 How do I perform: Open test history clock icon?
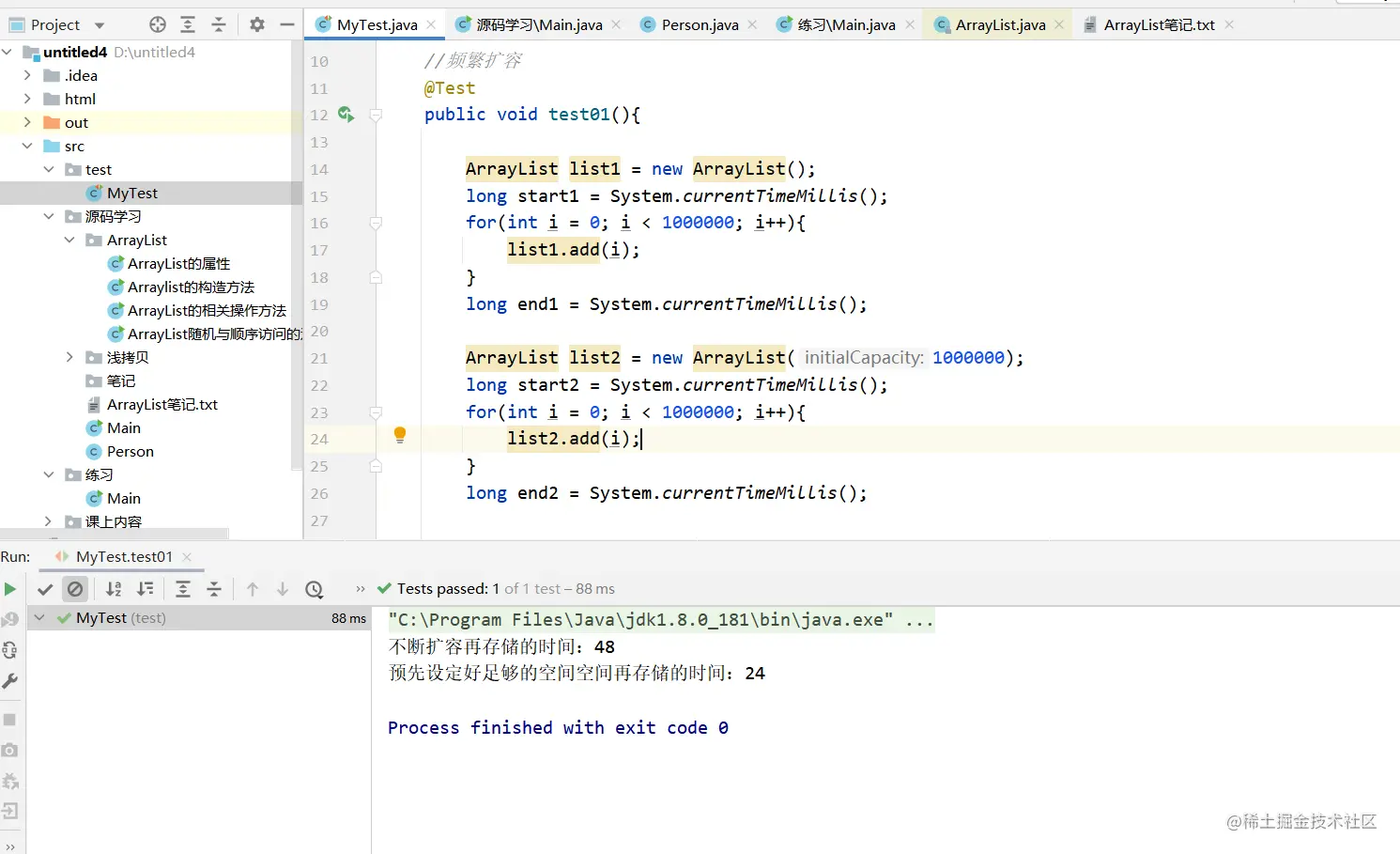coord(315,589)
